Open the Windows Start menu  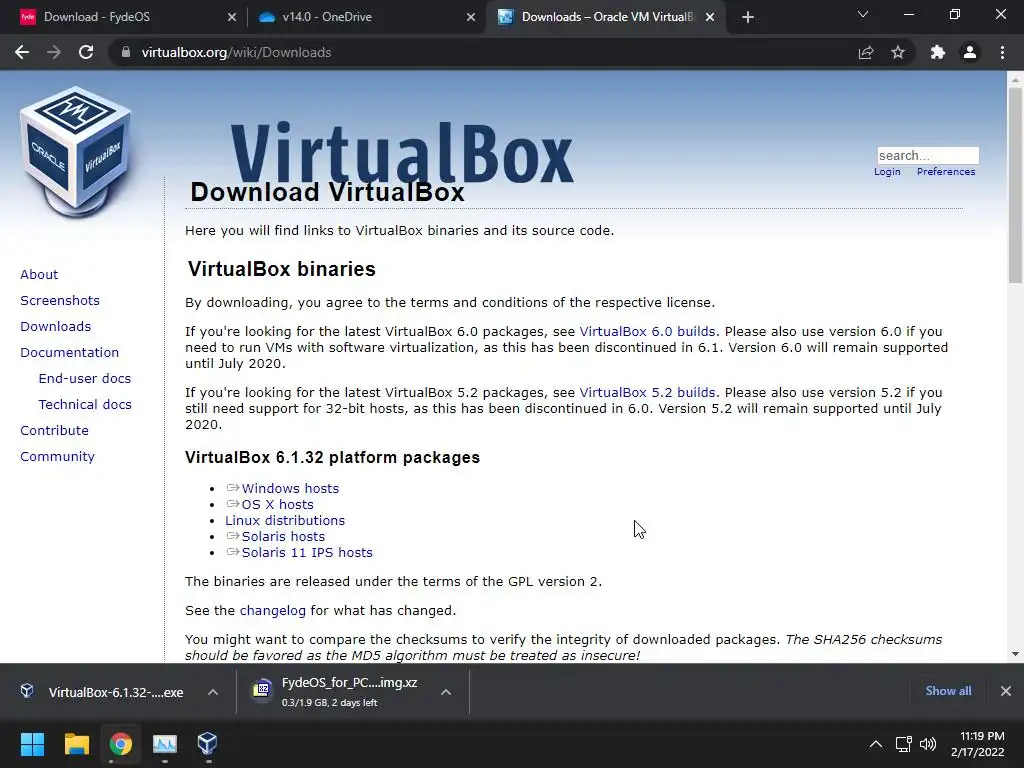32,744
